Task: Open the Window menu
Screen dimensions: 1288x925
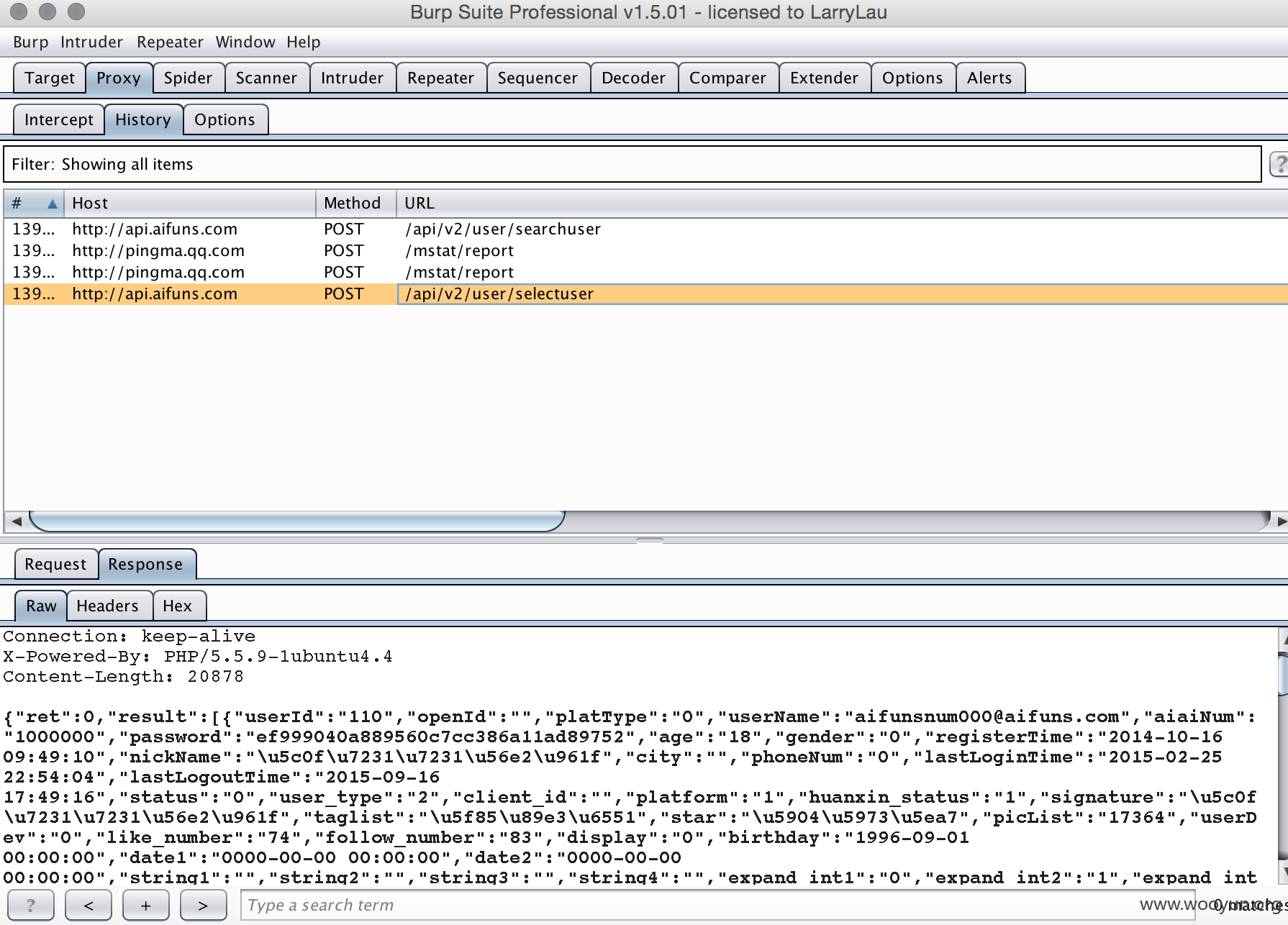Action: (245, 42)
